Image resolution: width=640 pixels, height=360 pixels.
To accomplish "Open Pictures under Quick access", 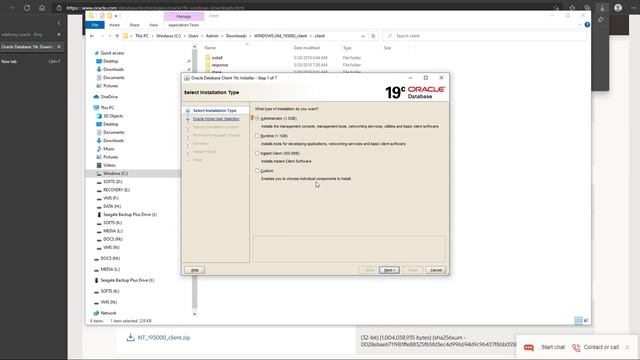I will (110, 86).
